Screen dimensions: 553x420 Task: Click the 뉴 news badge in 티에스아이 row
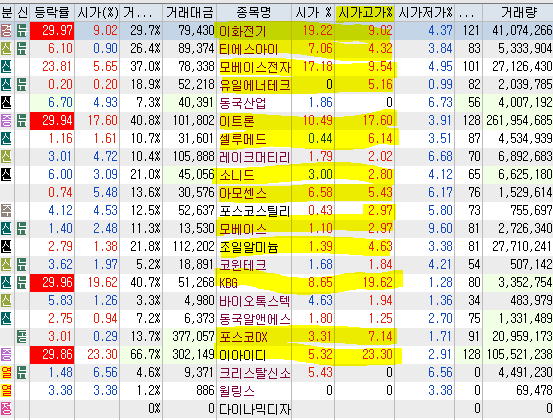click(x=22, y=49)
